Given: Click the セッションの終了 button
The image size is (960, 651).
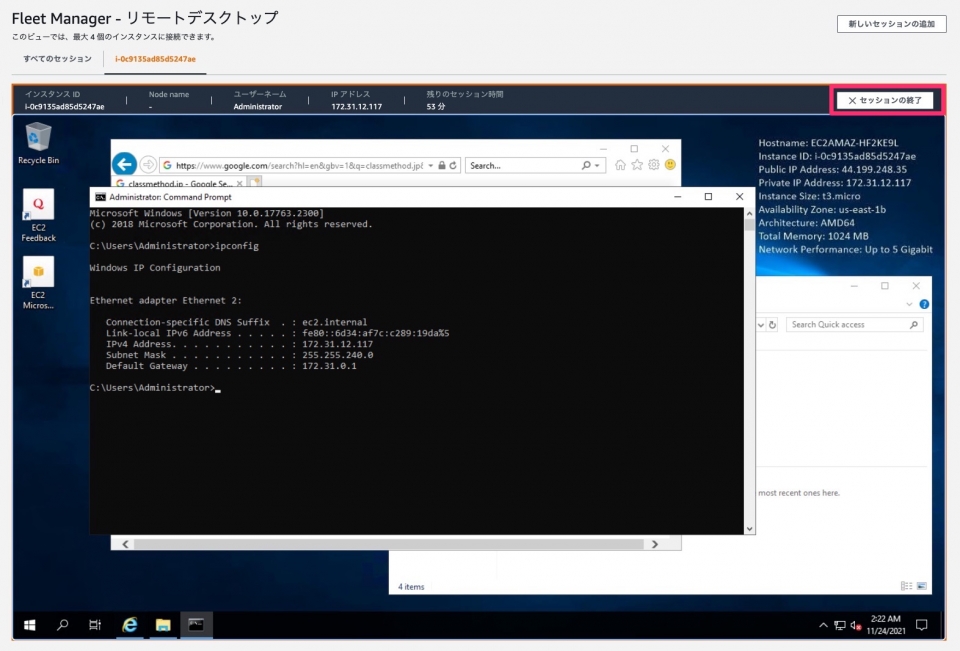Looking at the screenshot, I should click(x=884, y=100).
